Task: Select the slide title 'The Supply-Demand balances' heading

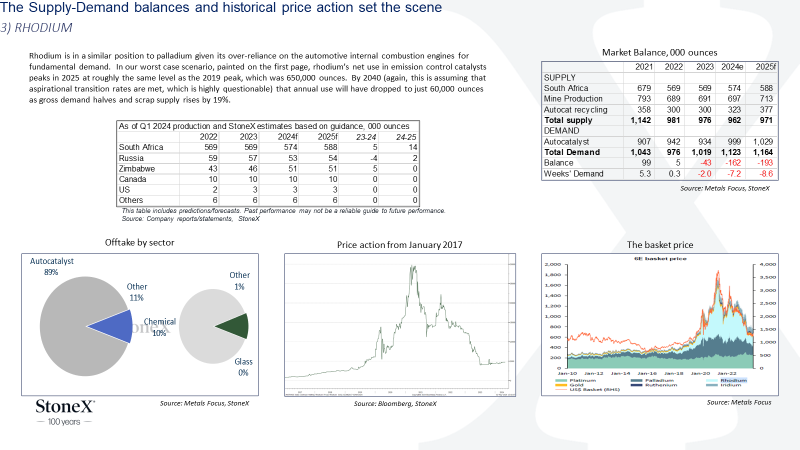Action: coord(221,8)
